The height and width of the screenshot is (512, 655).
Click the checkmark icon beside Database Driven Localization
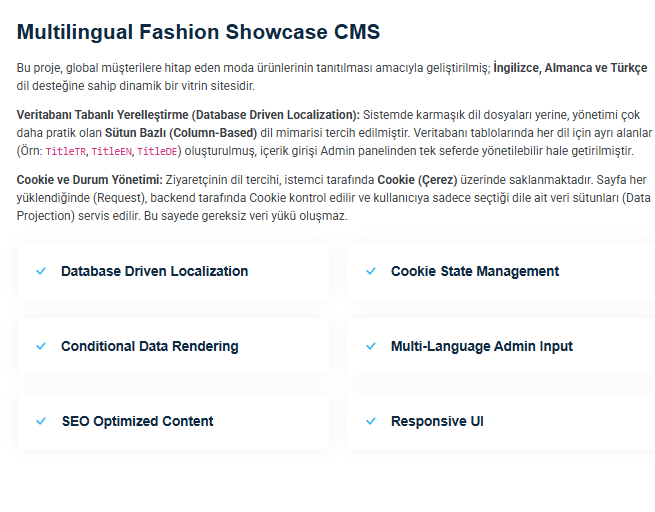click(41, 271)
